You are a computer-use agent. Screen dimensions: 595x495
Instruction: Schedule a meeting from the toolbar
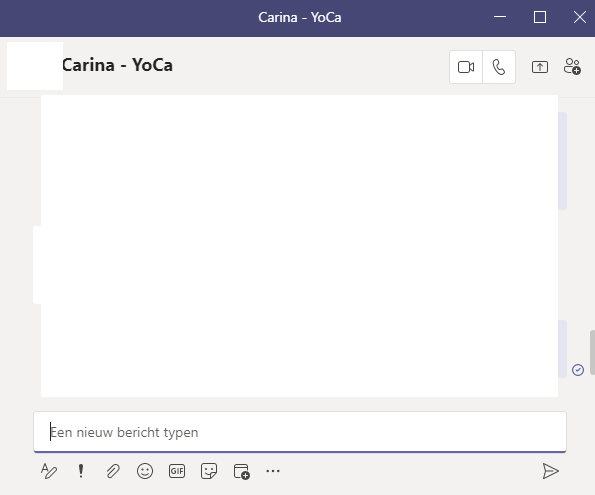[x=241, y=471]
